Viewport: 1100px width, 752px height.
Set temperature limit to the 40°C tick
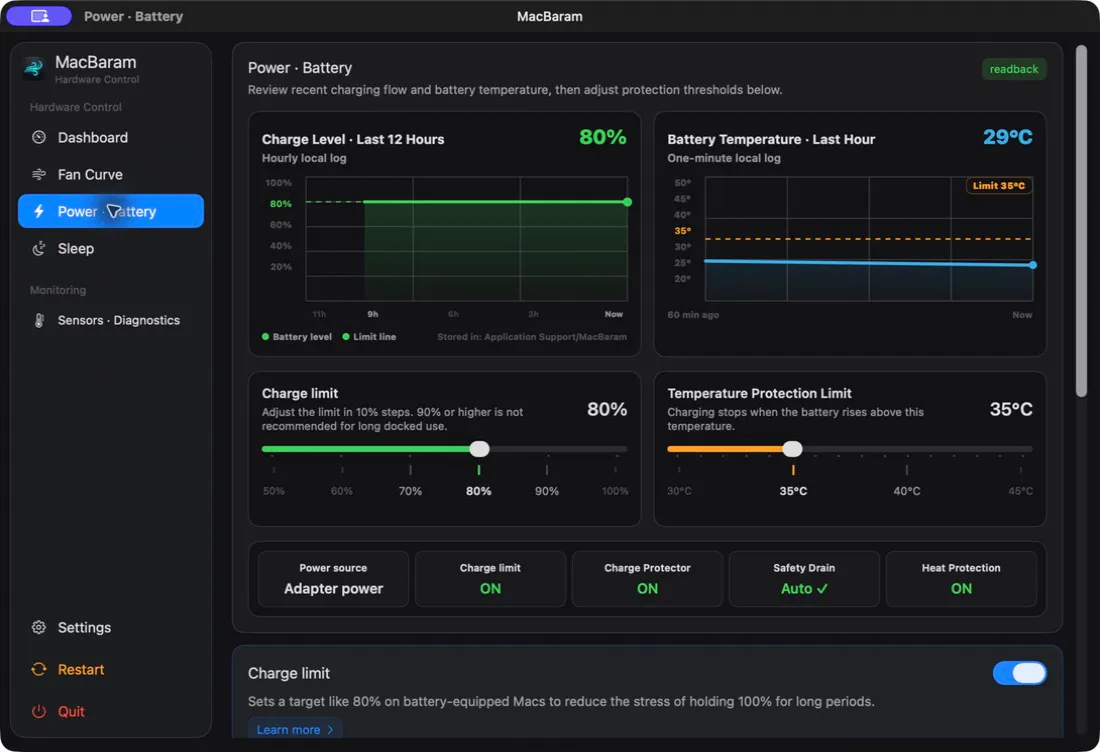click(906, 470)
